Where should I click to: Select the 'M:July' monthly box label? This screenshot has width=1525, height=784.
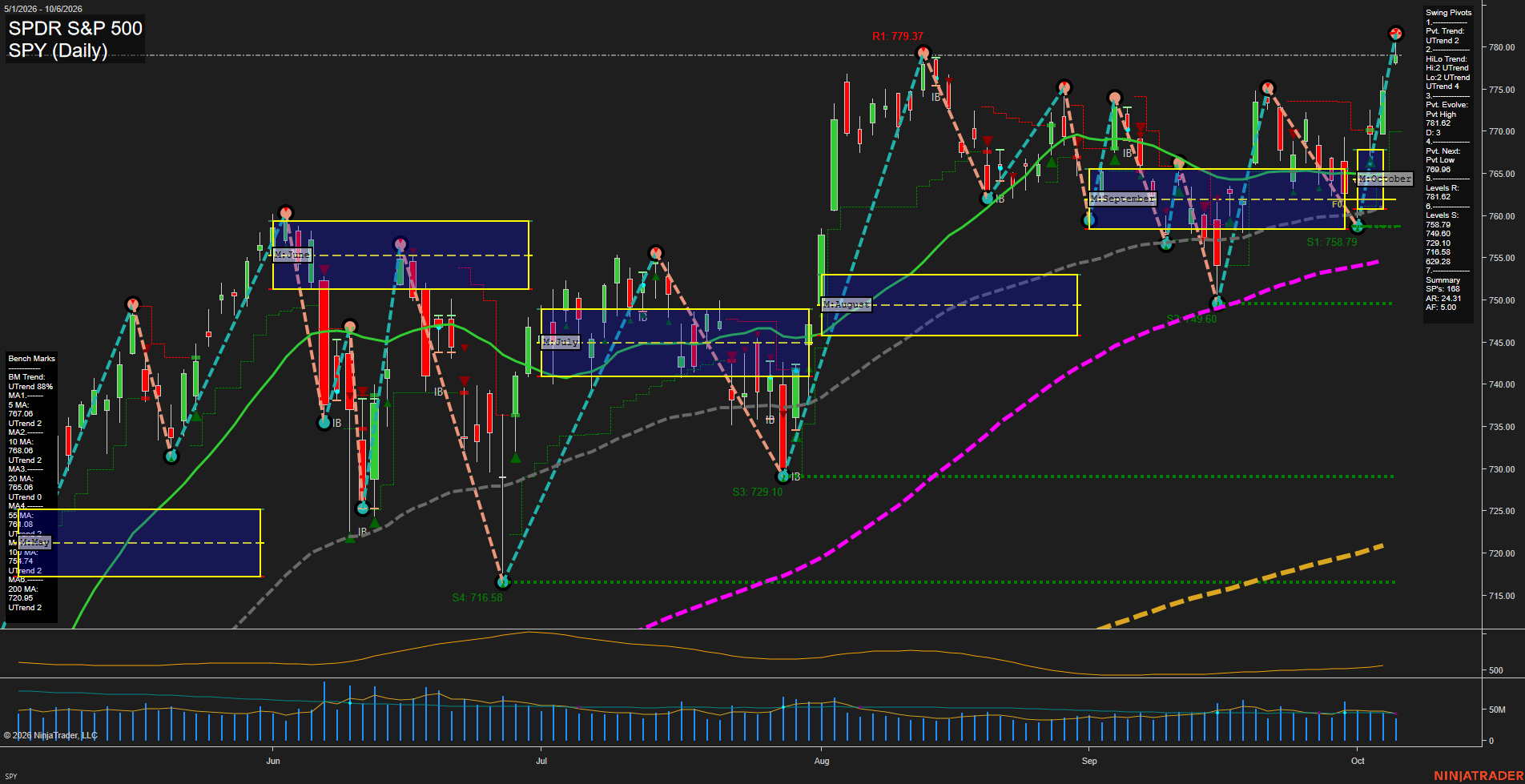point(560,342)
